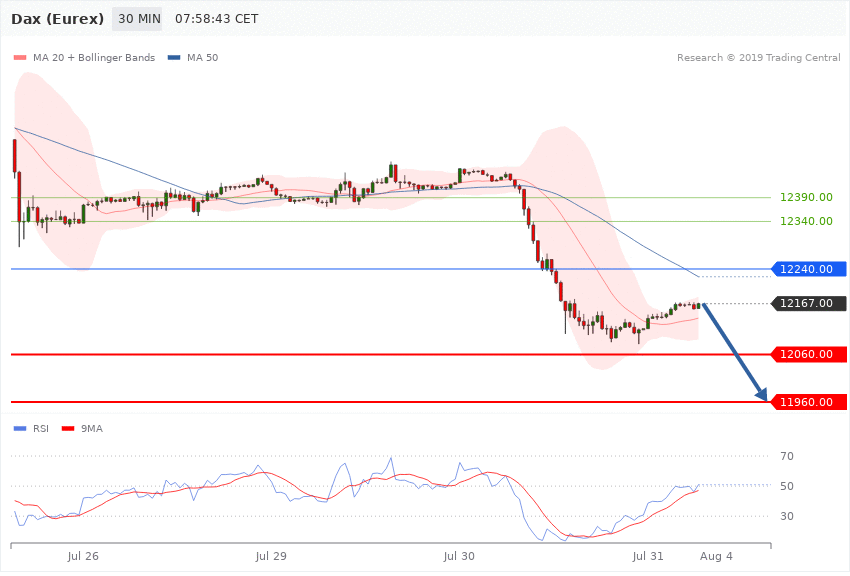
Task: Click the MA 20 + Bollinger Bands legend label
Action: click(x=94, y=58)
